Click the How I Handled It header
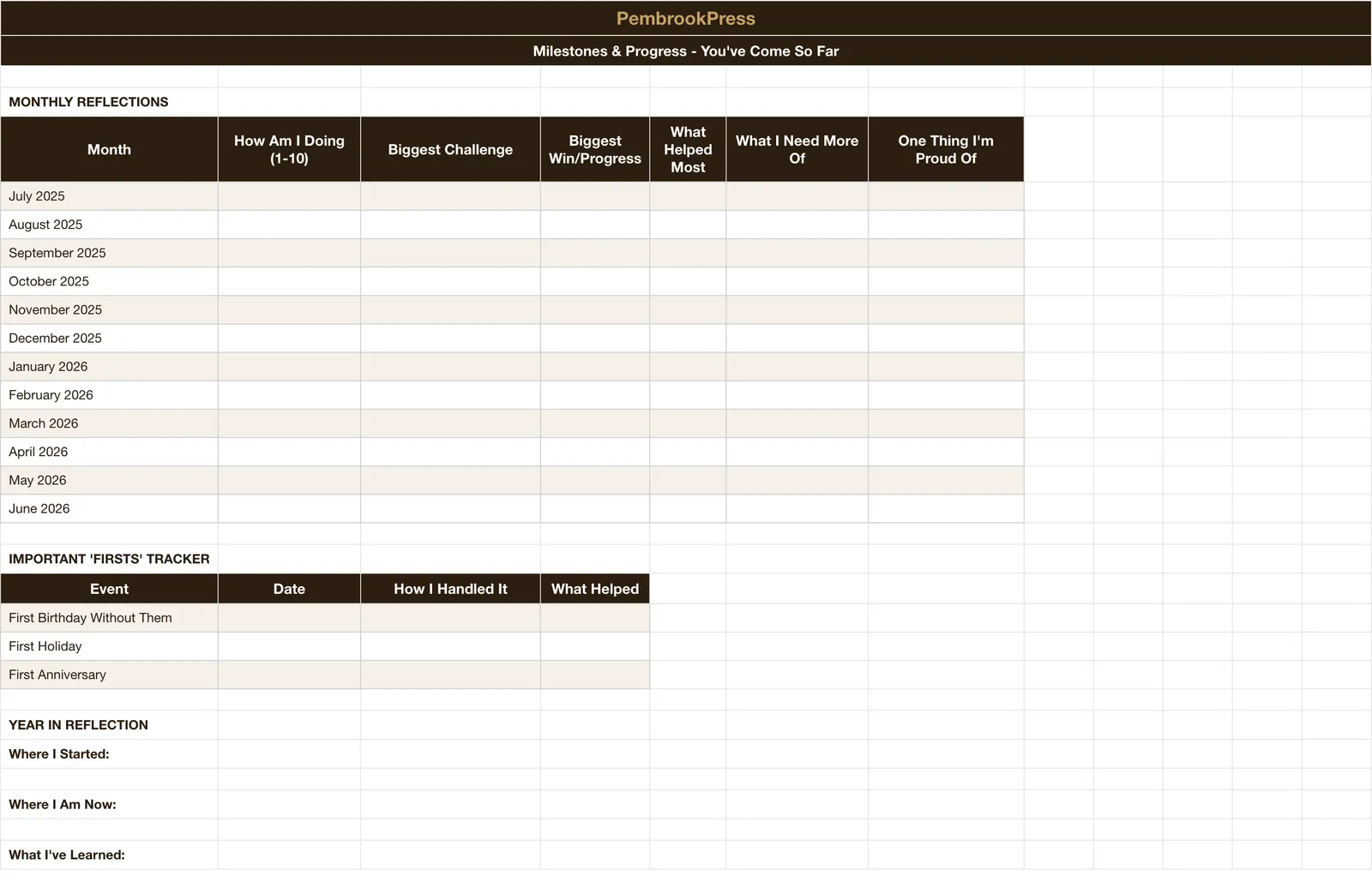 point(450,589)
